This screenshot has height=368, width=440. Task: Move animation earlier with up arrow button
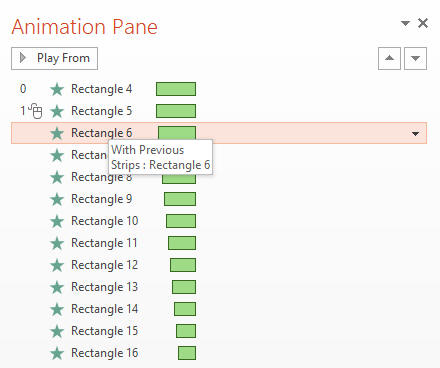pos(389,58)
